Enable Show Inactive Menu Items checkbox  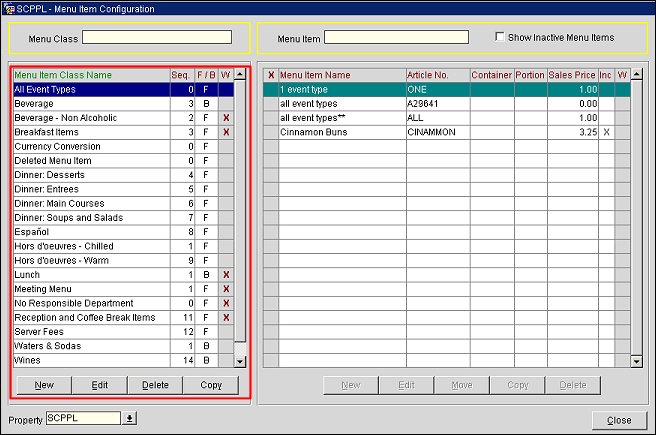(501, 38)
